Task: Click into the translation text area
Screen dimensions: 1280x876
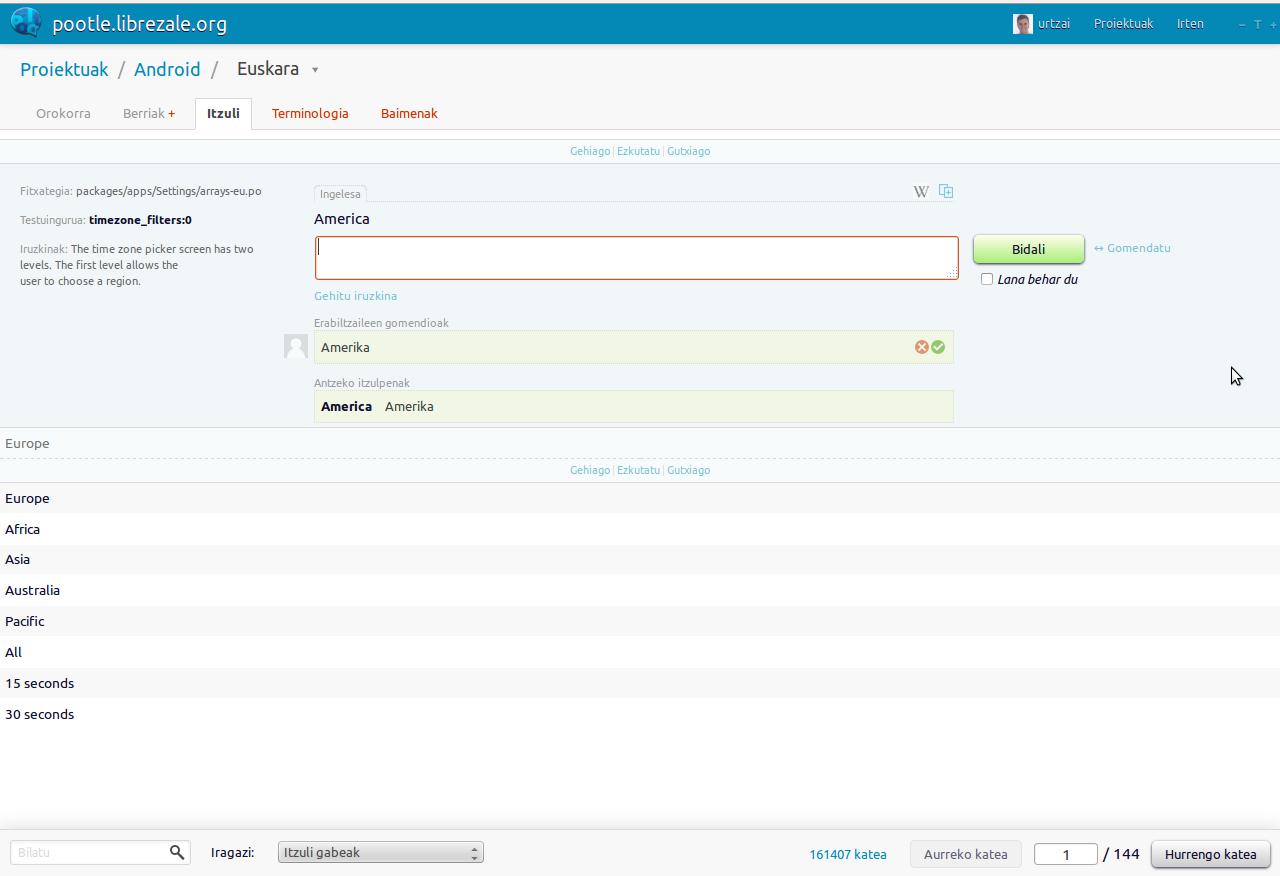Action: point(636,258)
